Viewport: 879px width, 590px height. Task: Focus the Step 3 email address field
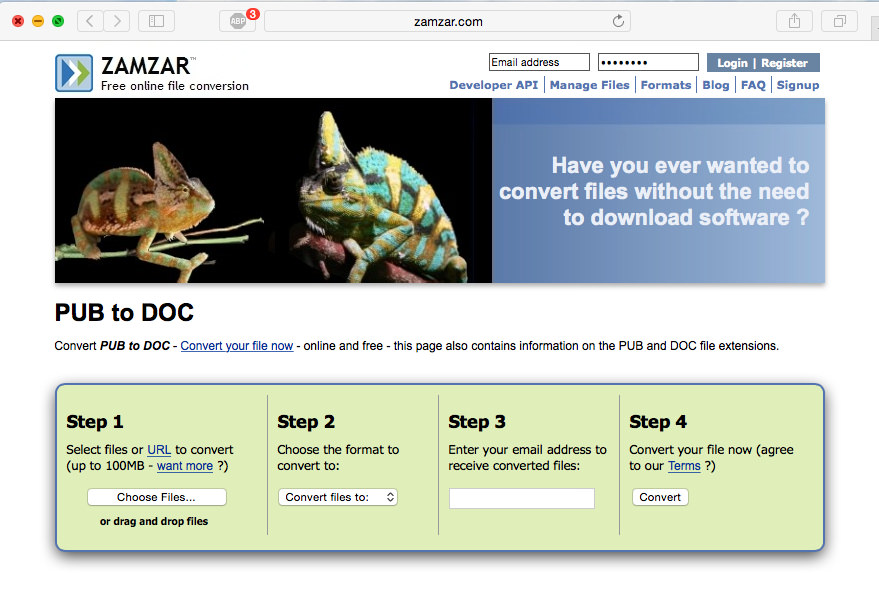521,498
